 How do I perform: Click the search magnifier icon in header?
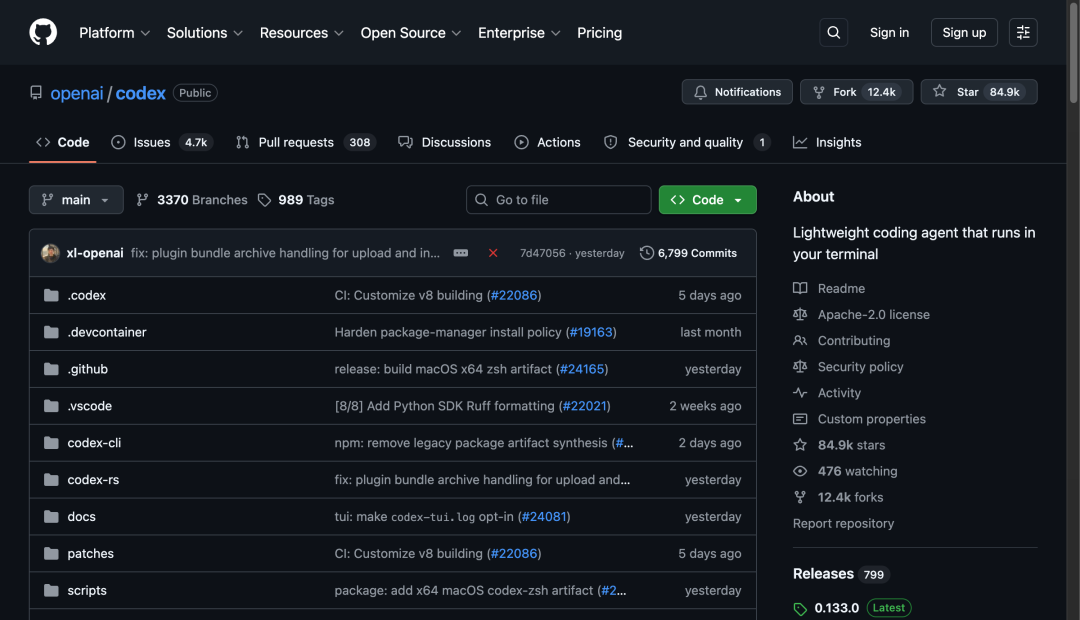click(x=833, y=32)
